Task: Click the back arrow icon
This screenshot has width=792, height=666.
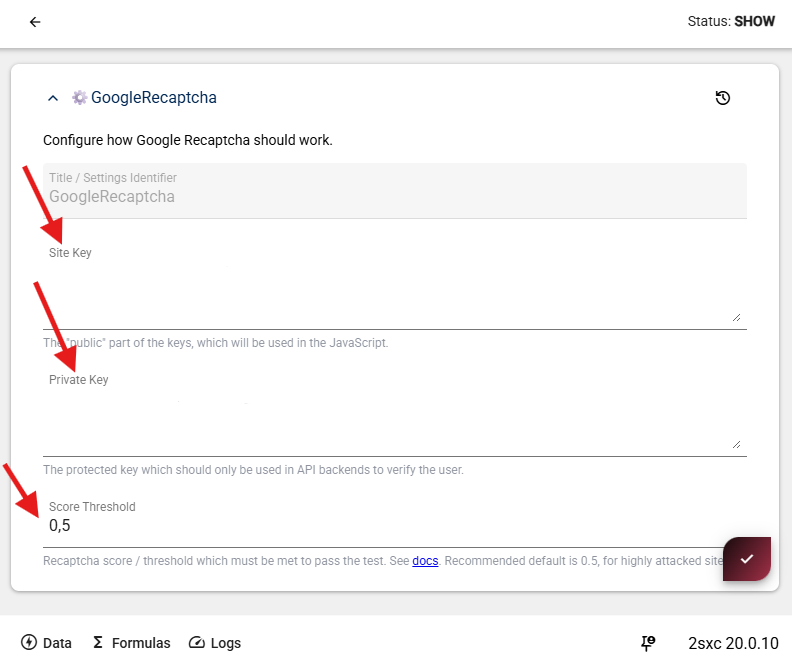Action: (x=35, y=22)
